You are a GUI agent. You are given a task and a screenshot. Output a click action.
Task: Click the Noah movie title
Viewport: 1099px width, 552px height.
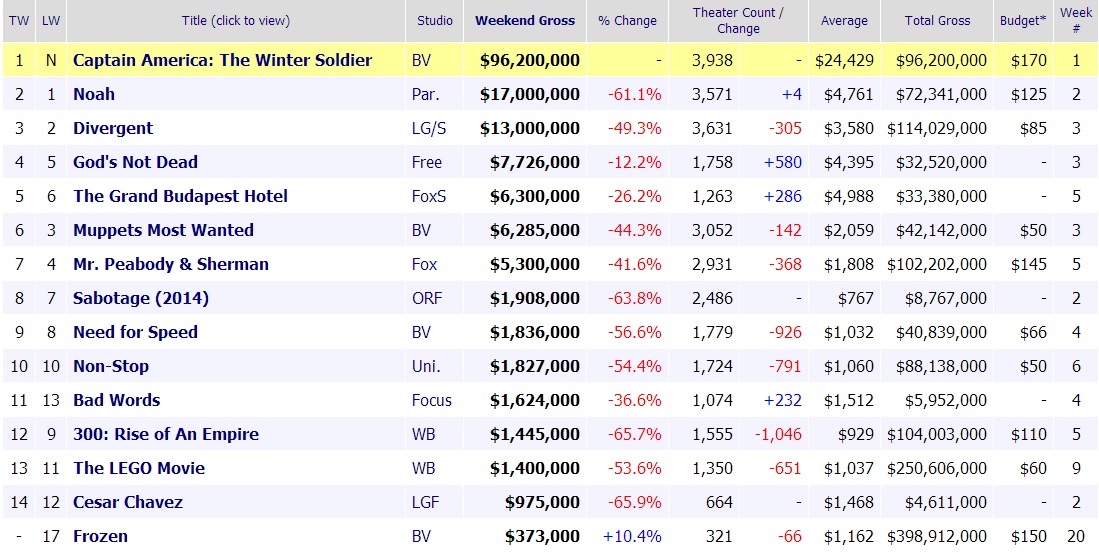[94, 94]
